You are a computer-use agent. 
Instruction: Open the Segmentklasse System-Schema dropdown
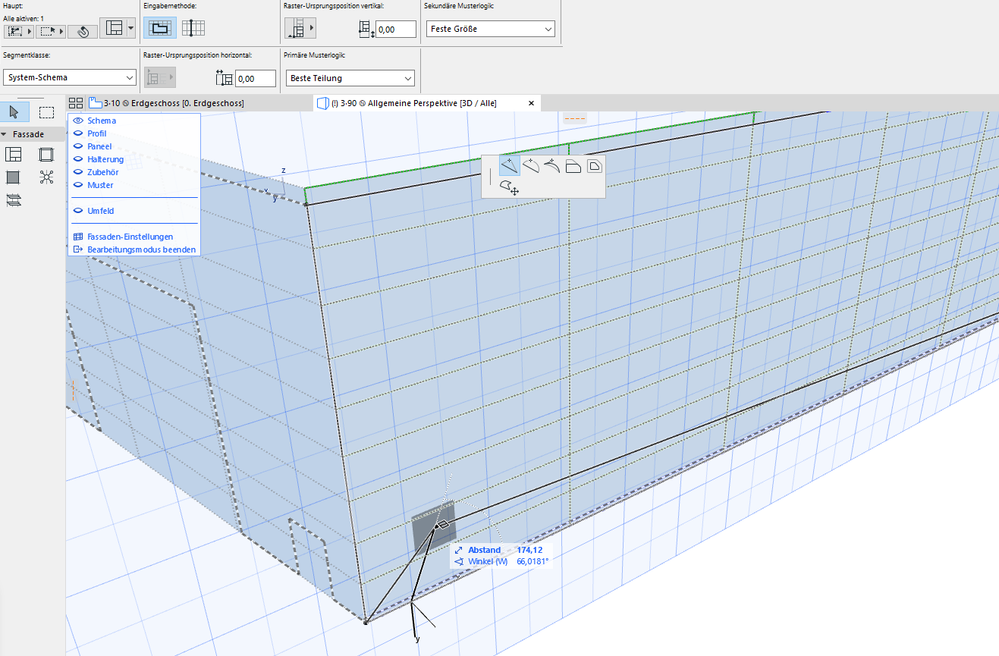(x=69, y=78)
